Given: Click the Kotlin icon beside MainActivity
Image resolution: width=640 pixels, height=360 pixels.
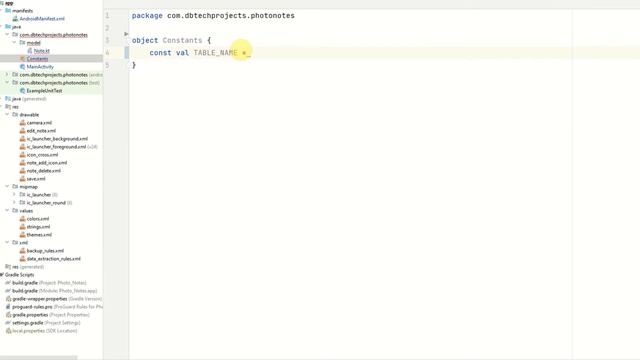Looking at the screenshot, I should click(22, 67).
